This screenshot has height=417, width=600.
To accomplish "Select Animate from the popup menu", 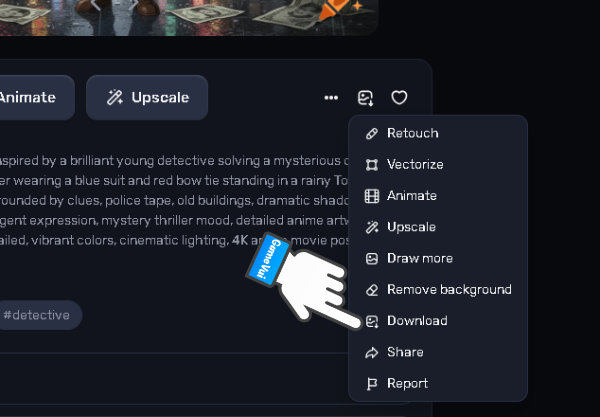I will [438, 196].
